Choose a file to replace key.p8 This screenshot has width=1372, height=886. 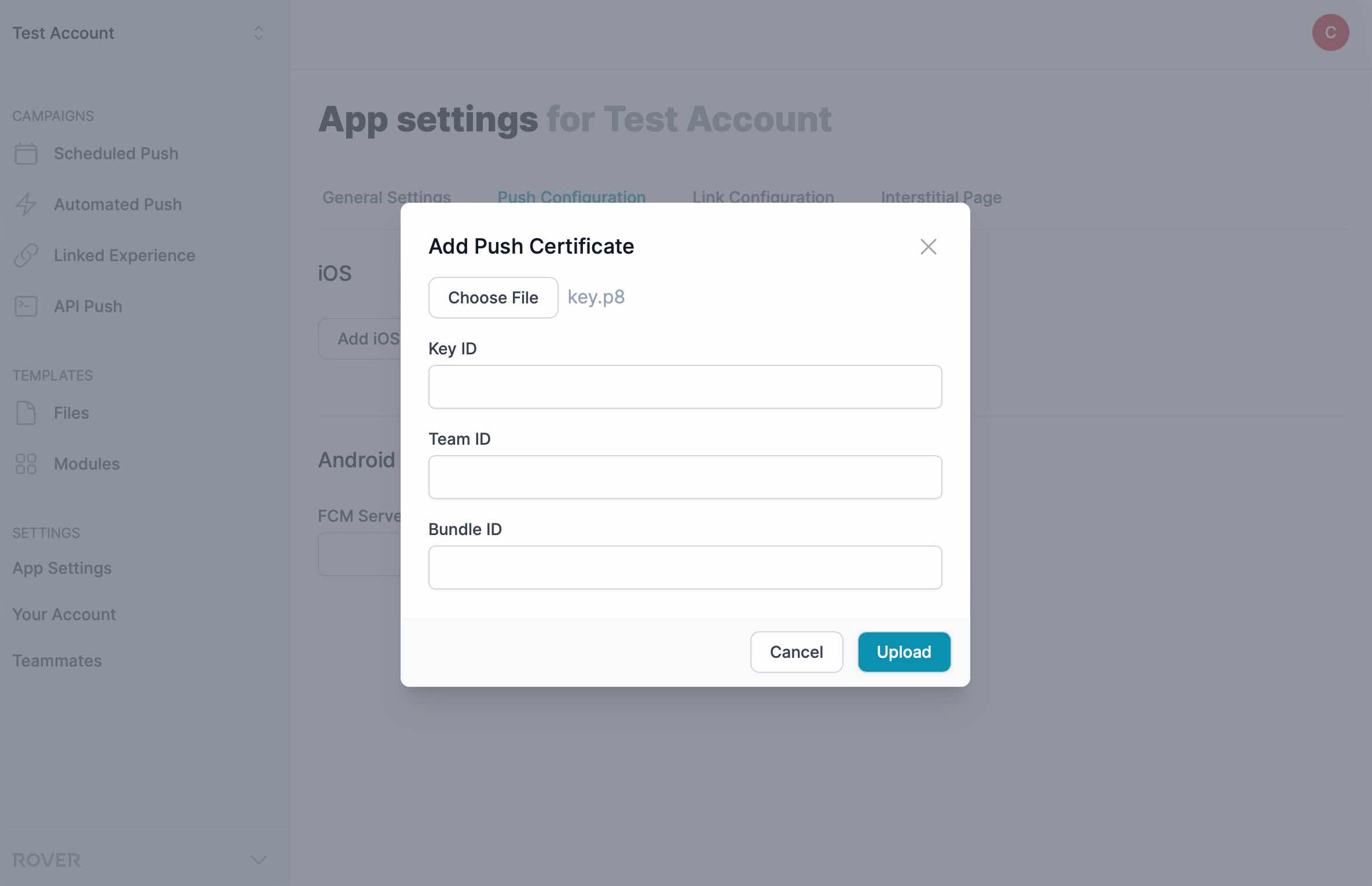[493, 297]
